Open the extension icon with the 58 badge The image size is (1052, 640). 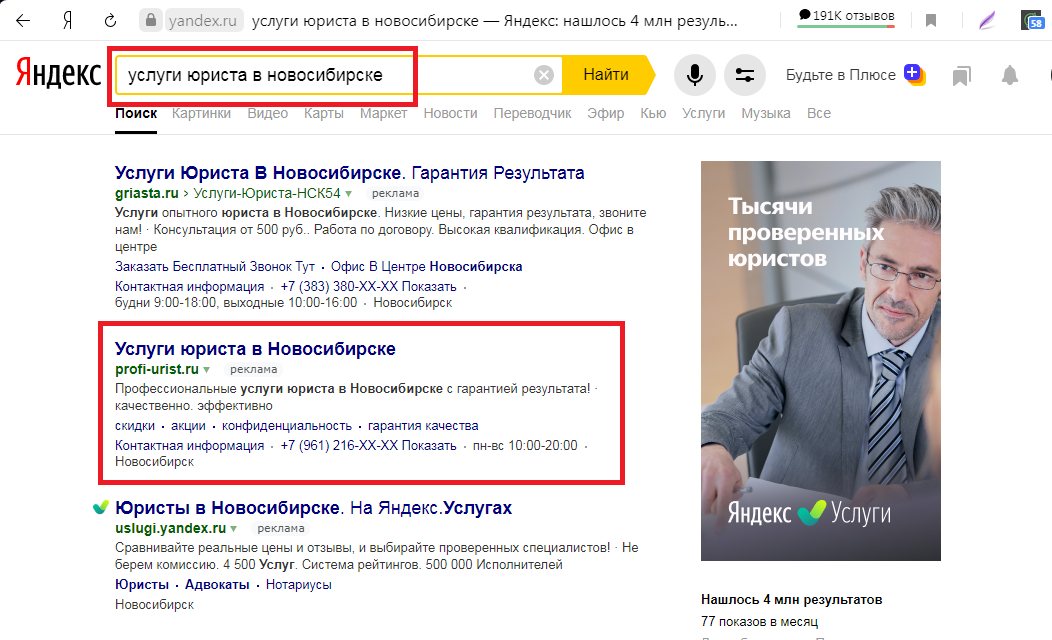(x=1033, y=20)
